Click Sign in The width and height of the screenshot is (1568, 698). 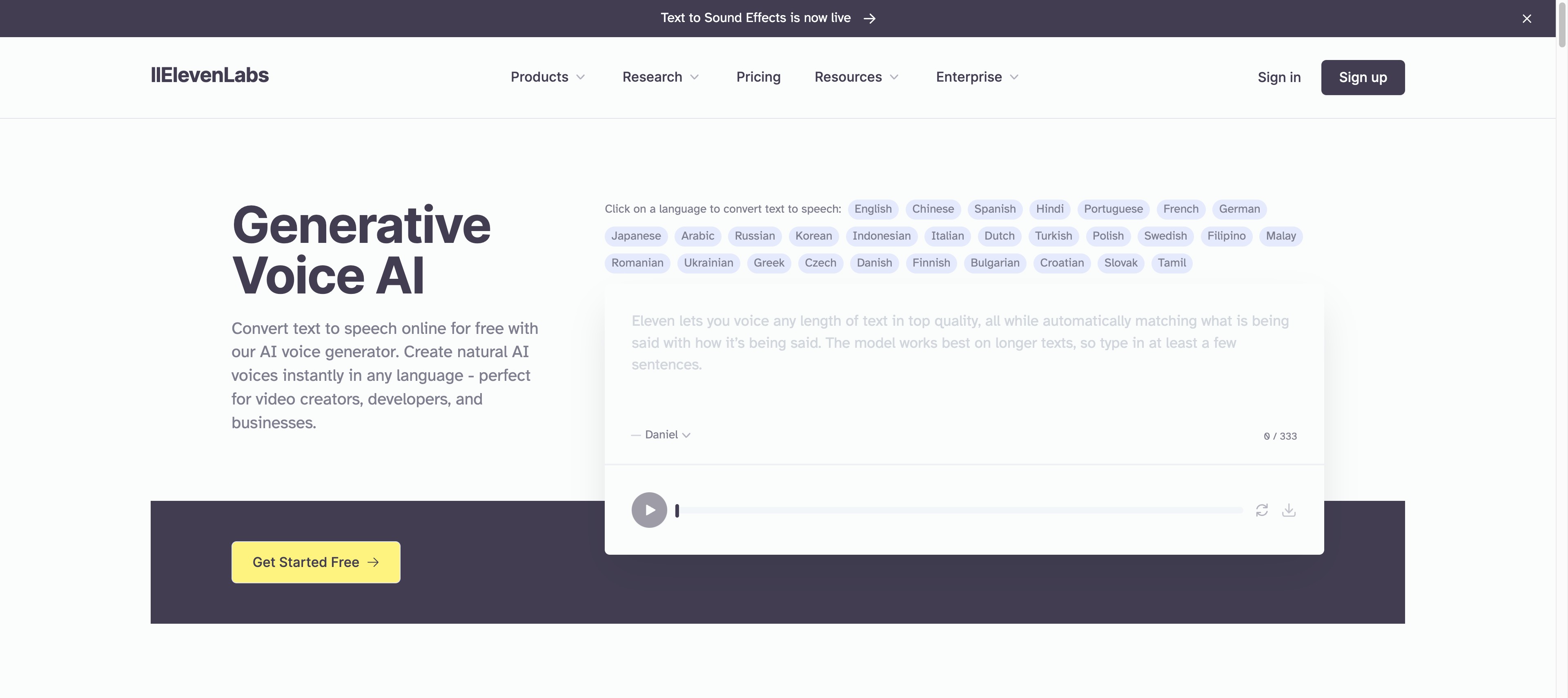[x=1279, y=77]
